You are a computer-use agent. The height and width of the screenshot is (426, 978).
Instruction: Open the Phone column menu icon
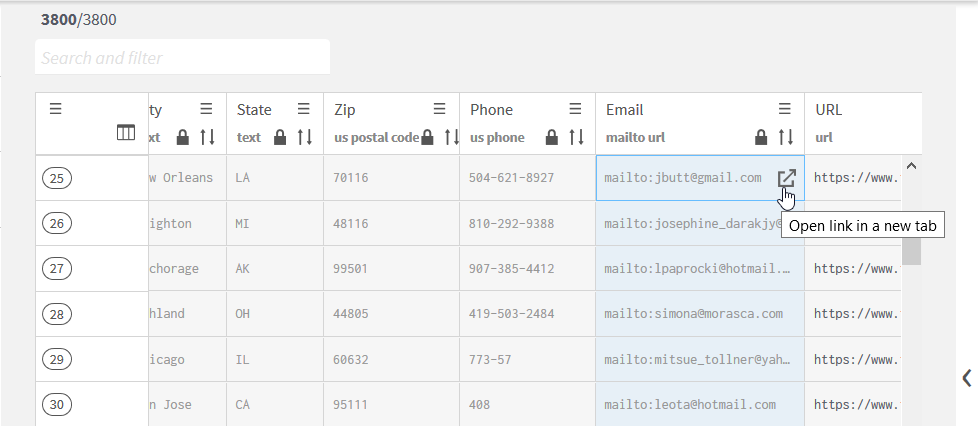(x=575, y=109)
